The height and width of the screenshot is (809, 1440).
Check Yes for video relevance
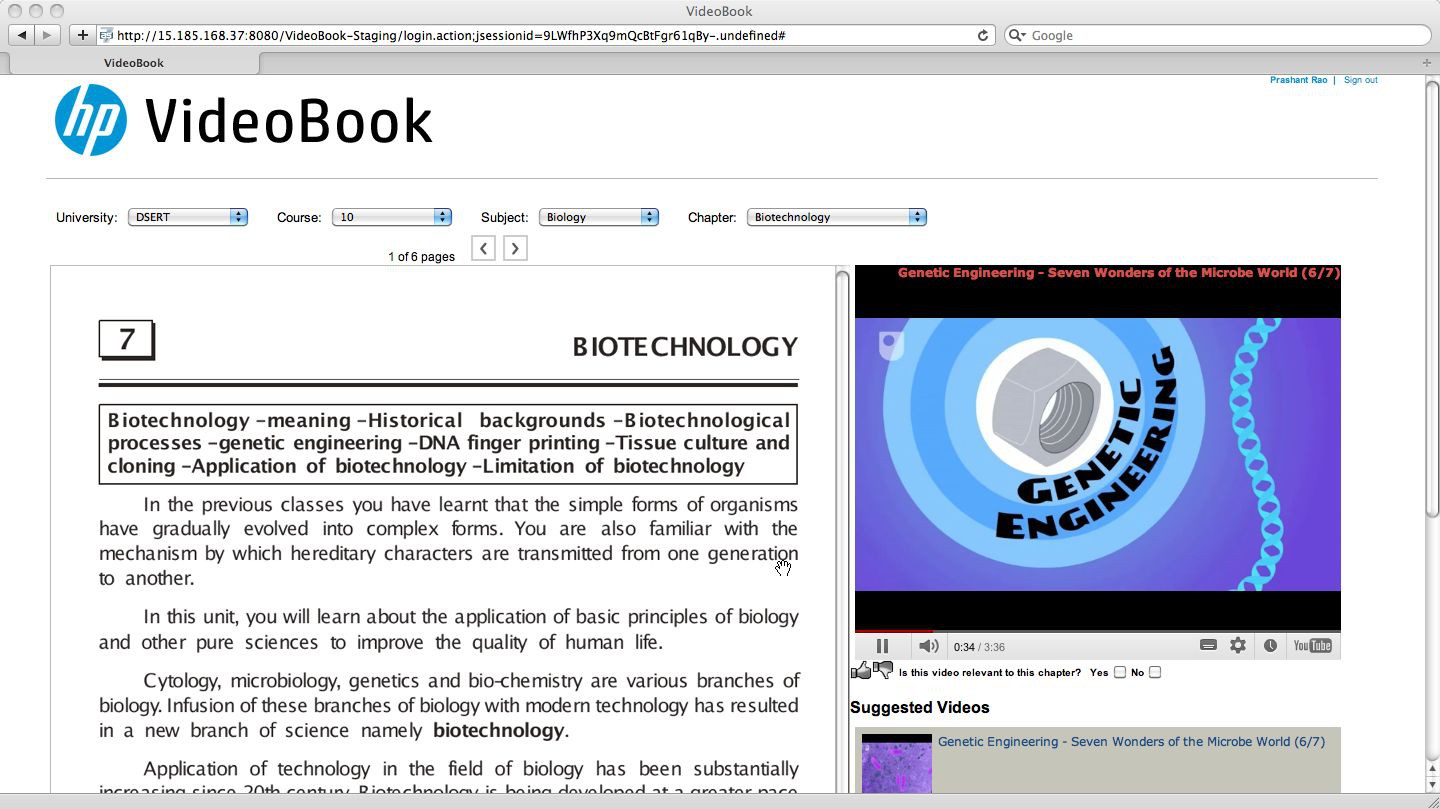click(x=1120, y=673)
